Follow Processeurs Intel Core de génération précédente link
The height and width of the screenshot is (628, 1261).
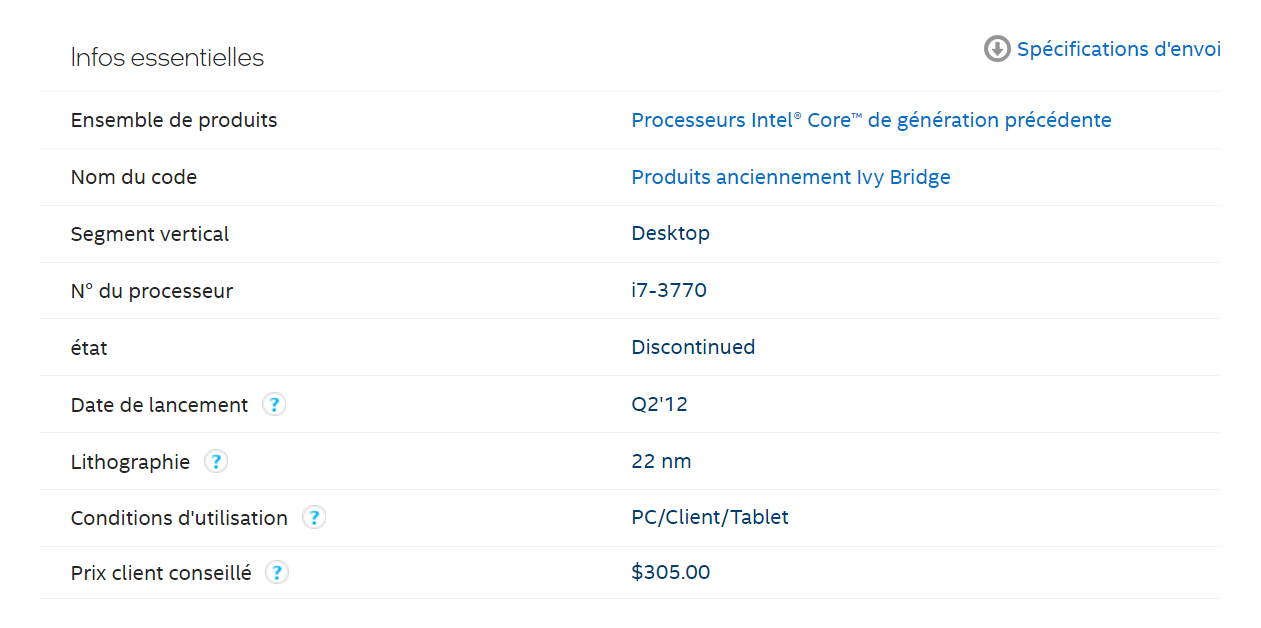(x=871, y=120)
